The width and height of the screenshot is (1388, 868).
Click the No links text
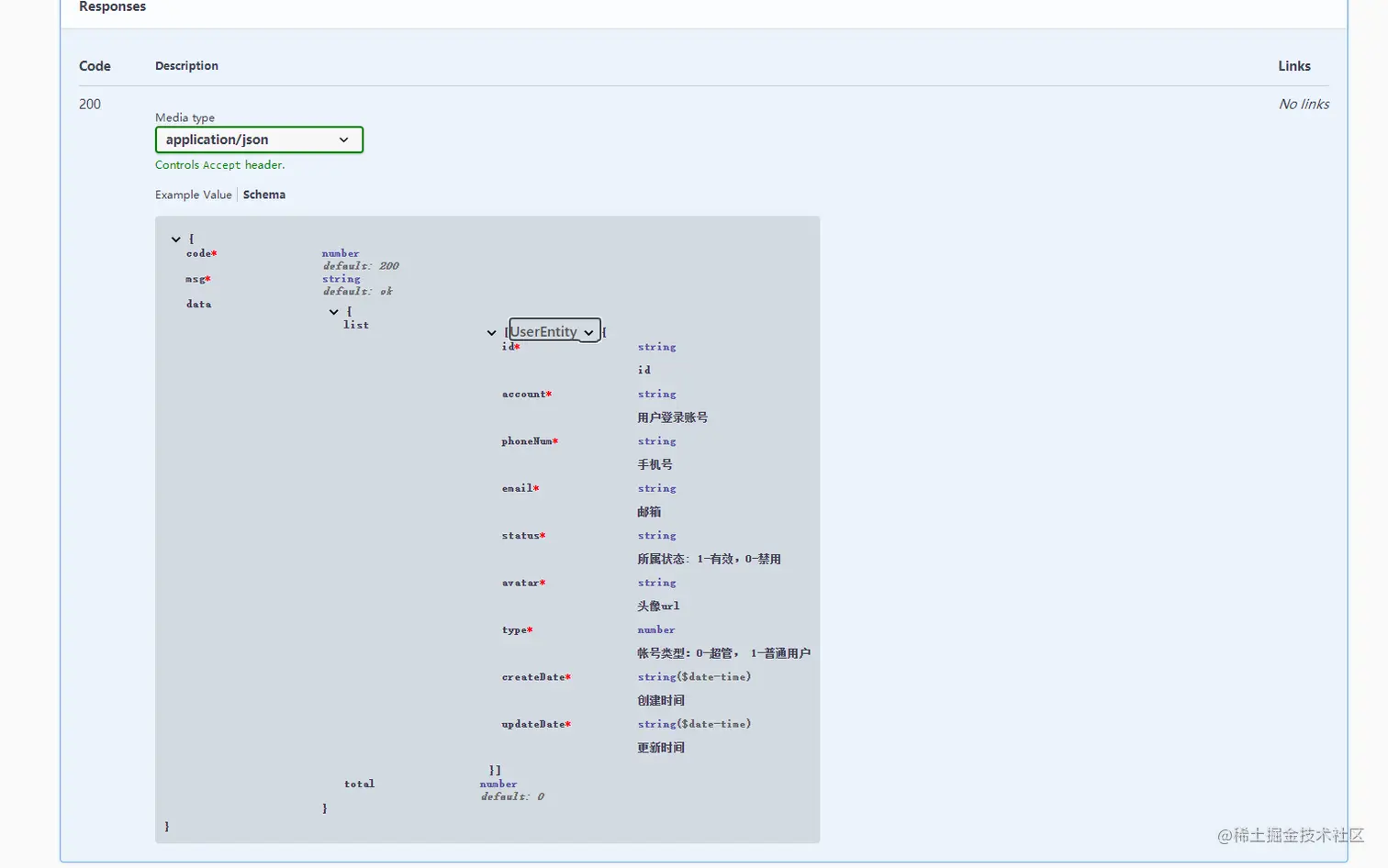[x=1304, y=104]
